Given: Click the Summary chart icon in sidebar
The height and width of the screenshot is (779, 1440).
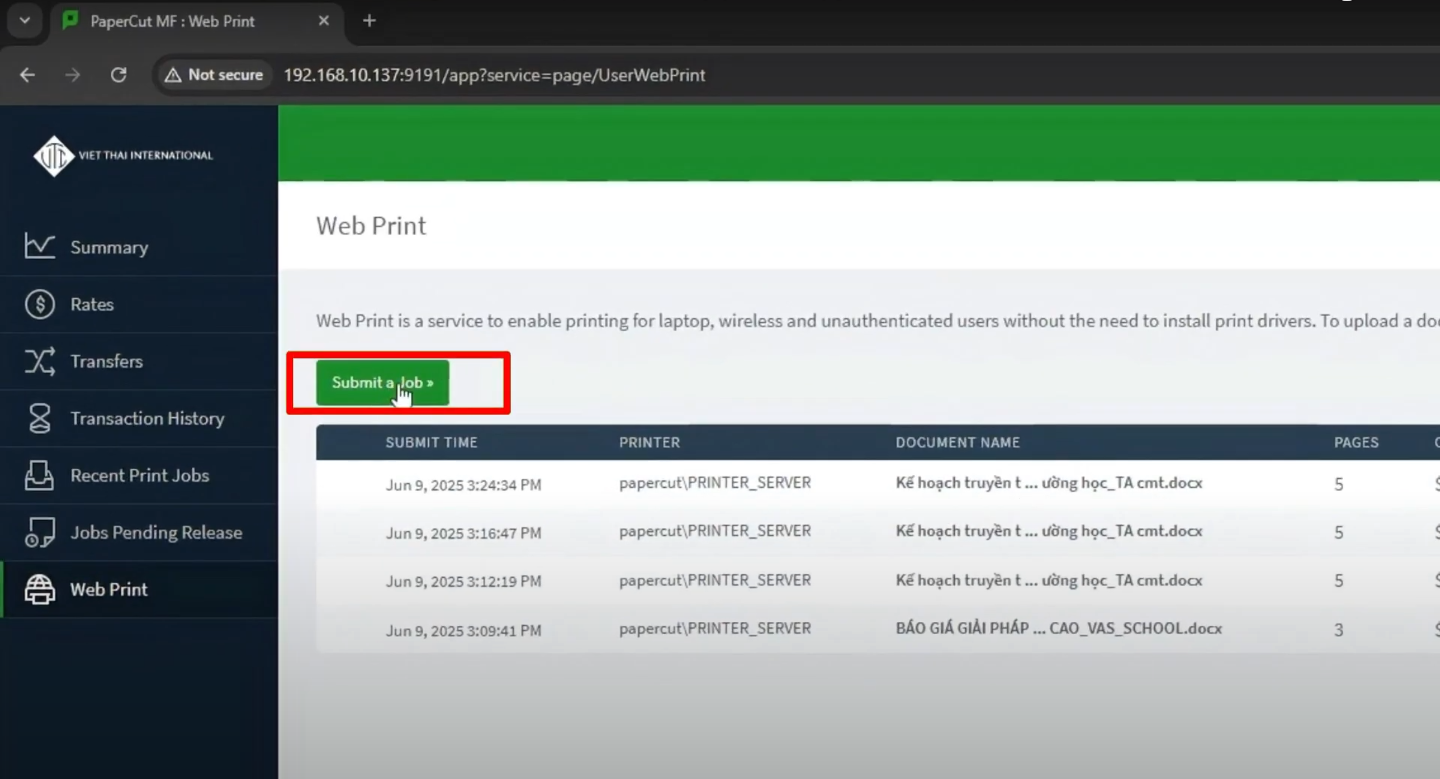Looking at the screenshot, I should [40, 246].
